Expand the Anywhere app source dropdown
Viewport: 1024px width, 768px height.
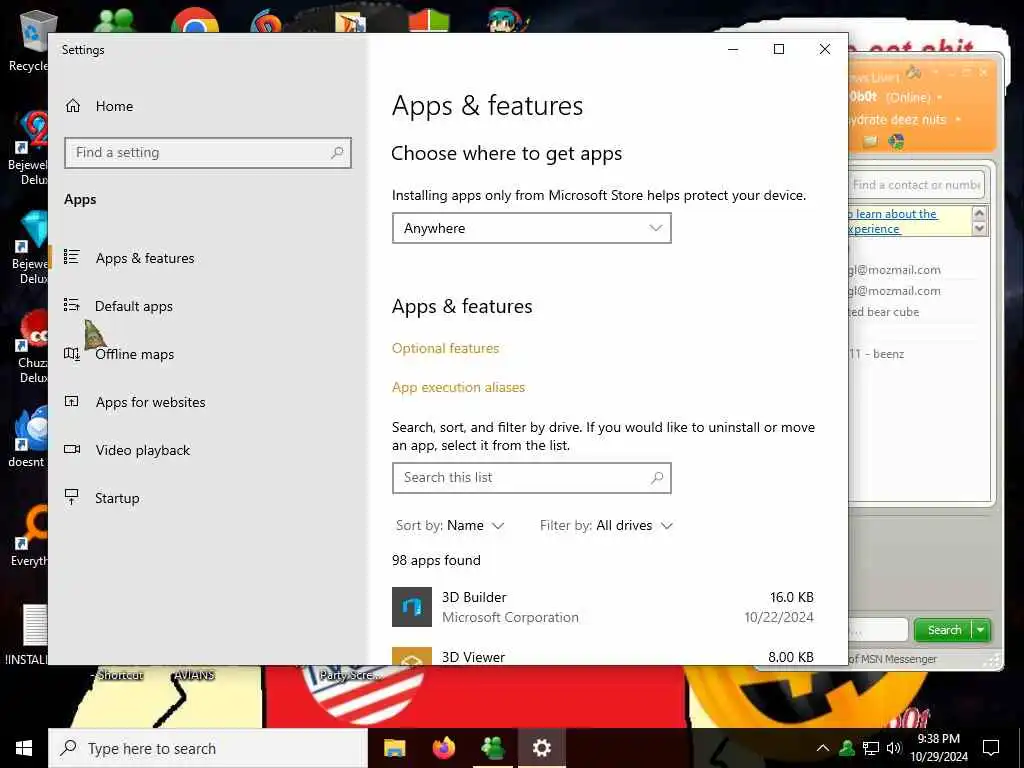pyautogui.click(x=532, y=228)
